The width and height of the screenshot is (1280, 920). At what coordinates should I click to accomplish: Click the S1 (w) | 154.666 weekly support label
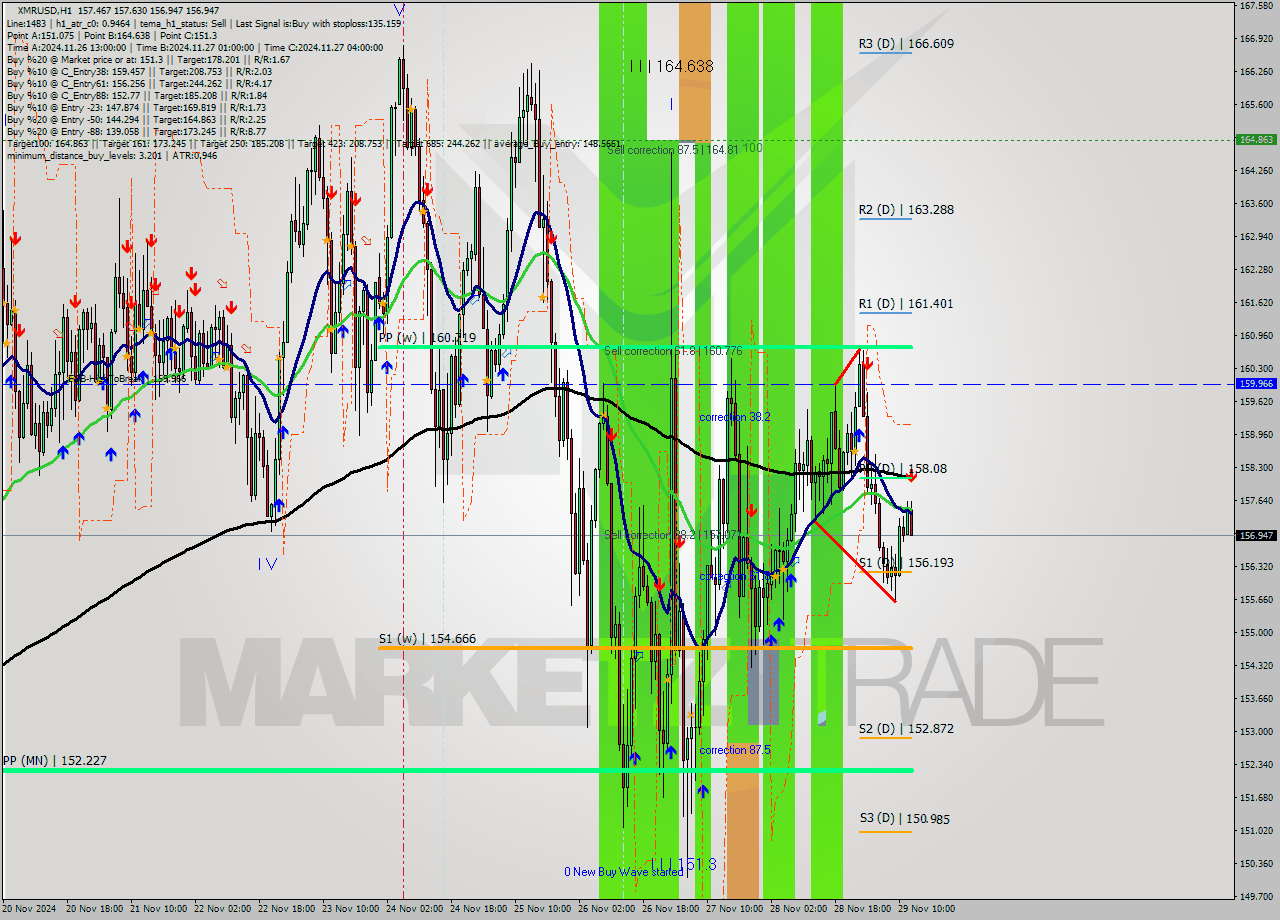click(x=427, y=639)
